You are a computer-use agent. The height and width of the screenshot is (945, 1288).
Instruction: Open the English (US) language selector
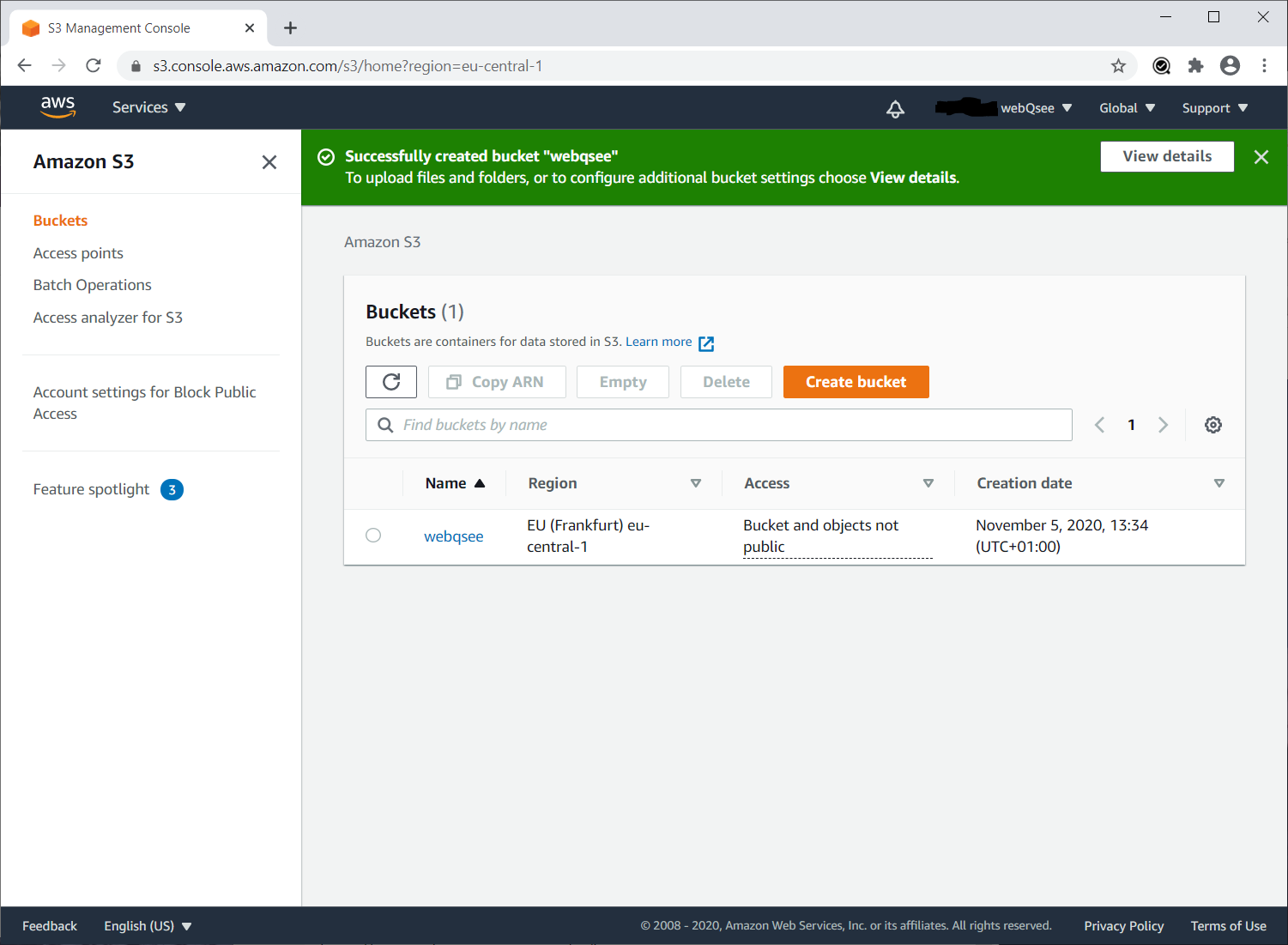tap(148, 926)
